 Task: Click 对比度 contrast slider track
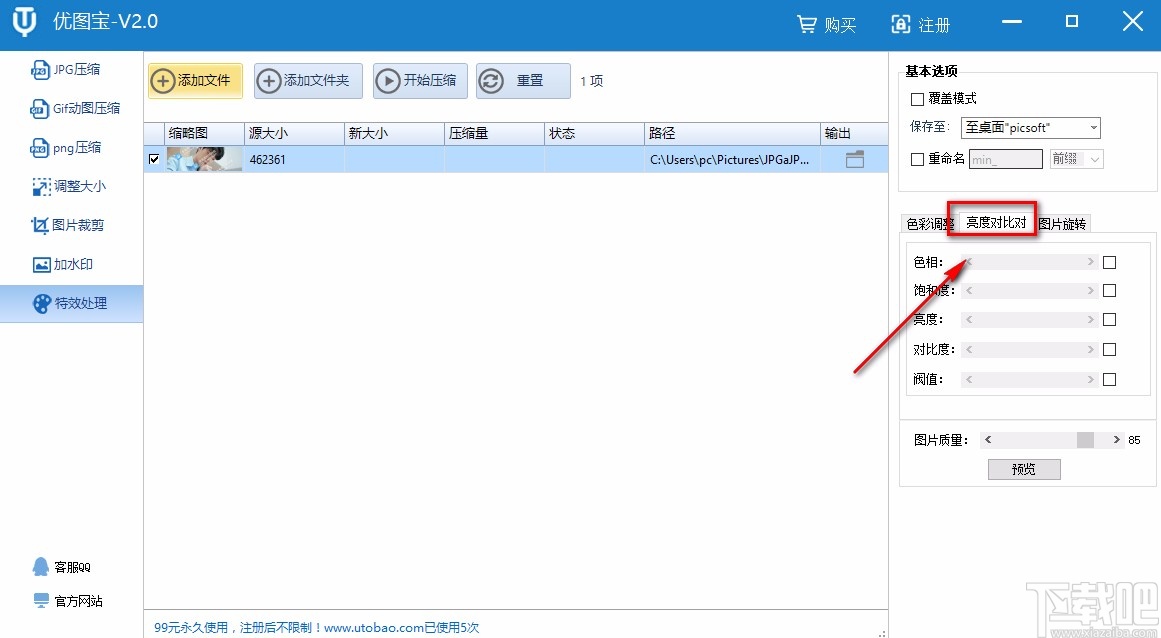(1029, 349)
